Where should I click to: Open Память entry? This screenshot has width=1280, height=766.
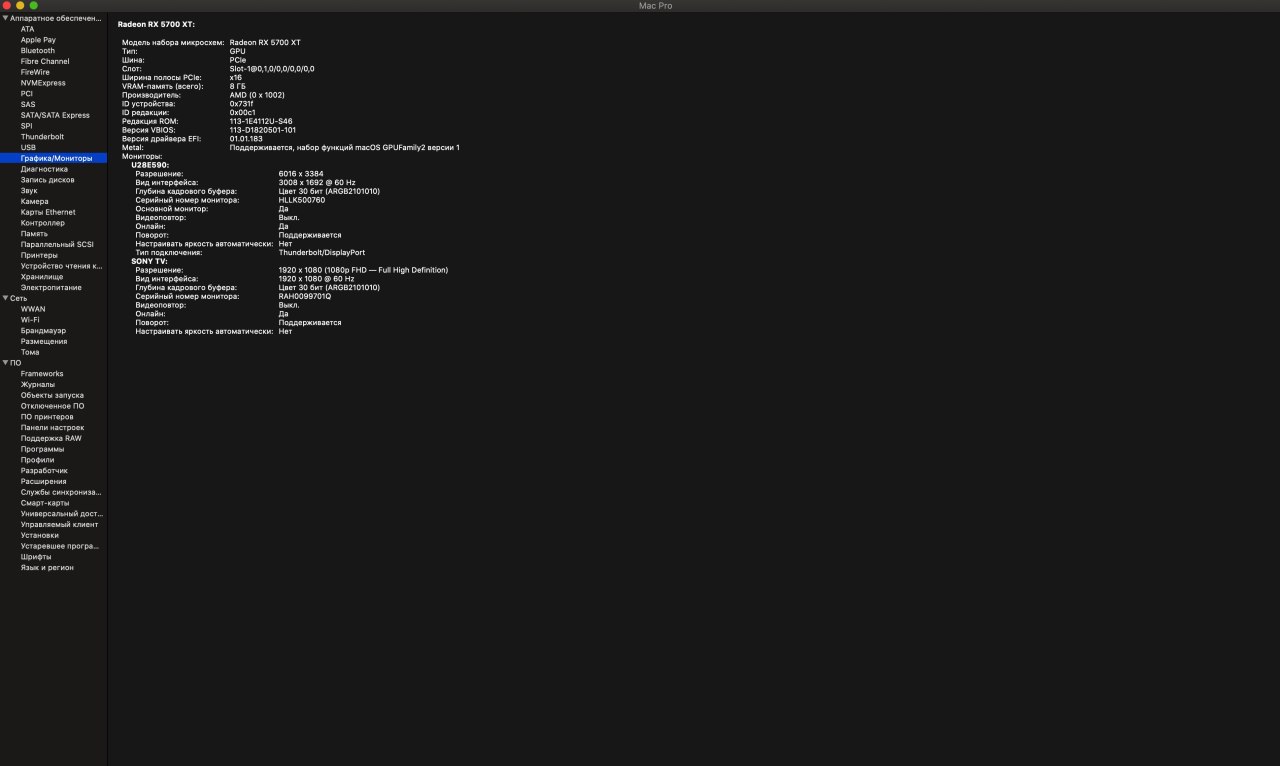point(34,234)
